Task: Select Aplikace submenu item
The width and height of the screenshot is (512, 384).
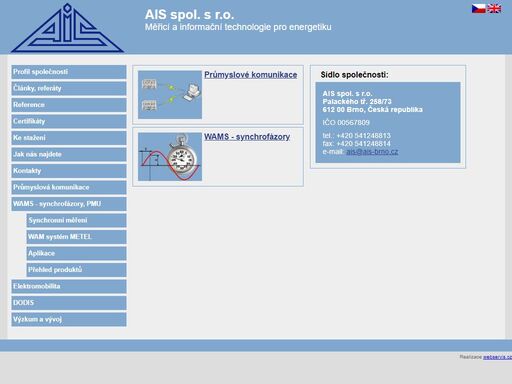Action: click(76, 253)
